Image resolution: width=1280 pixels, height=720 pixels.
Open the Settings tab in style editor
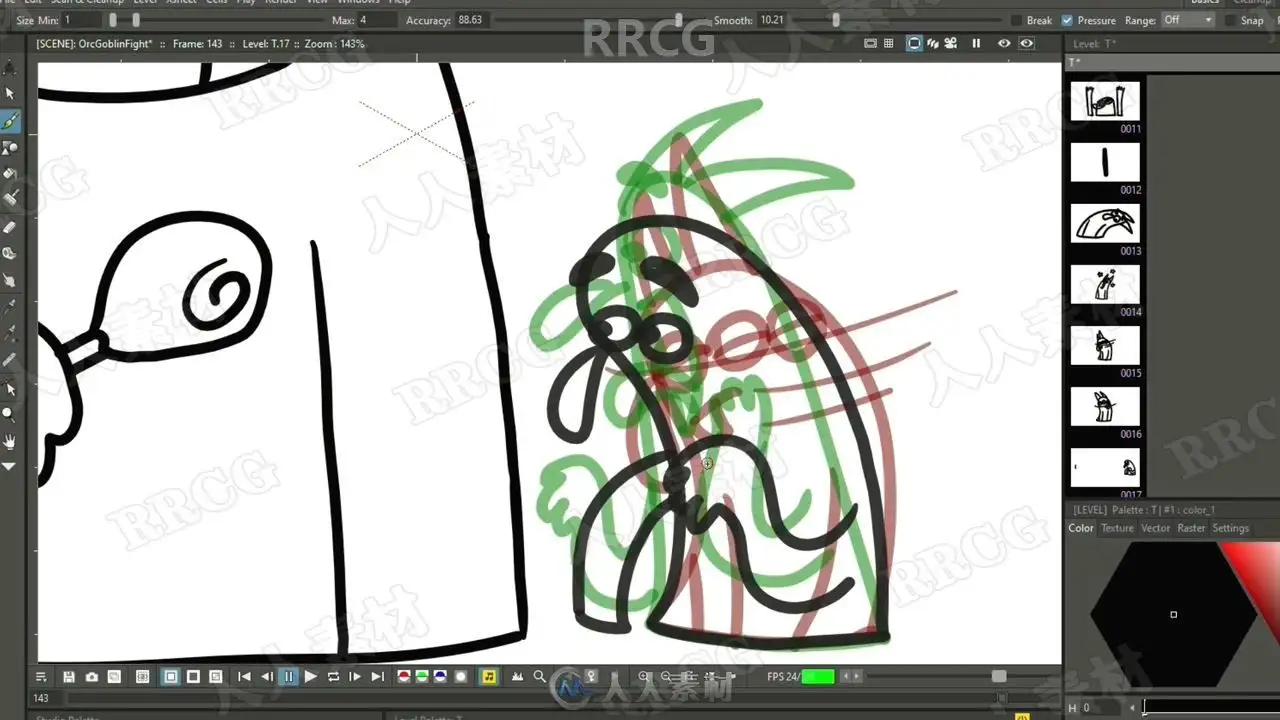[x=1231, y=528]
